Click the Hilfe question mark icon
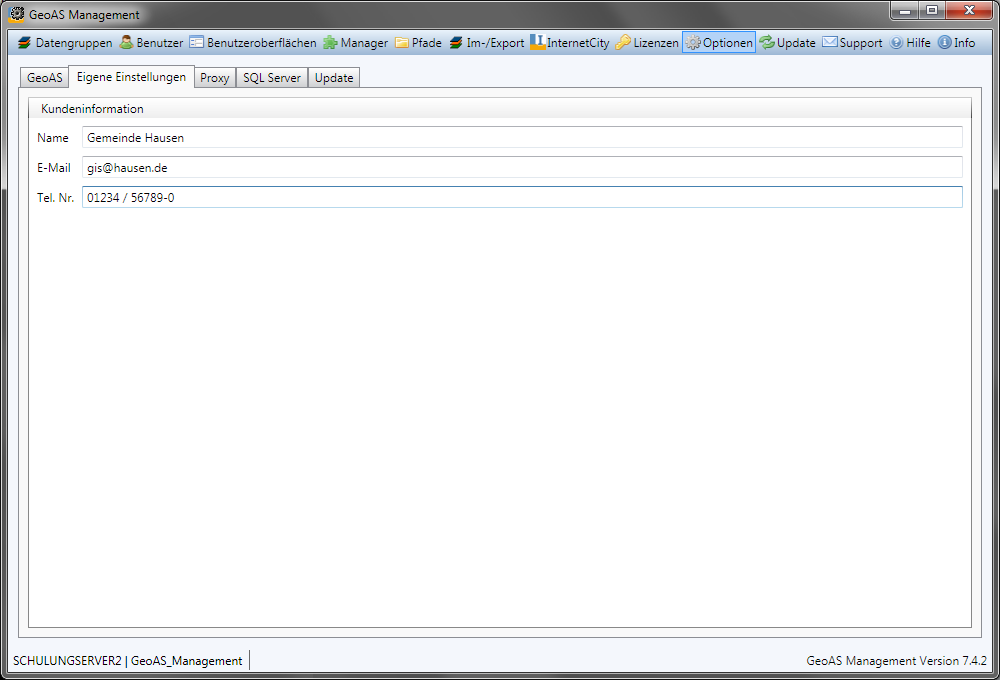Image resolution: width=1000 pixels, height=680 pixels. coord(897,43)
